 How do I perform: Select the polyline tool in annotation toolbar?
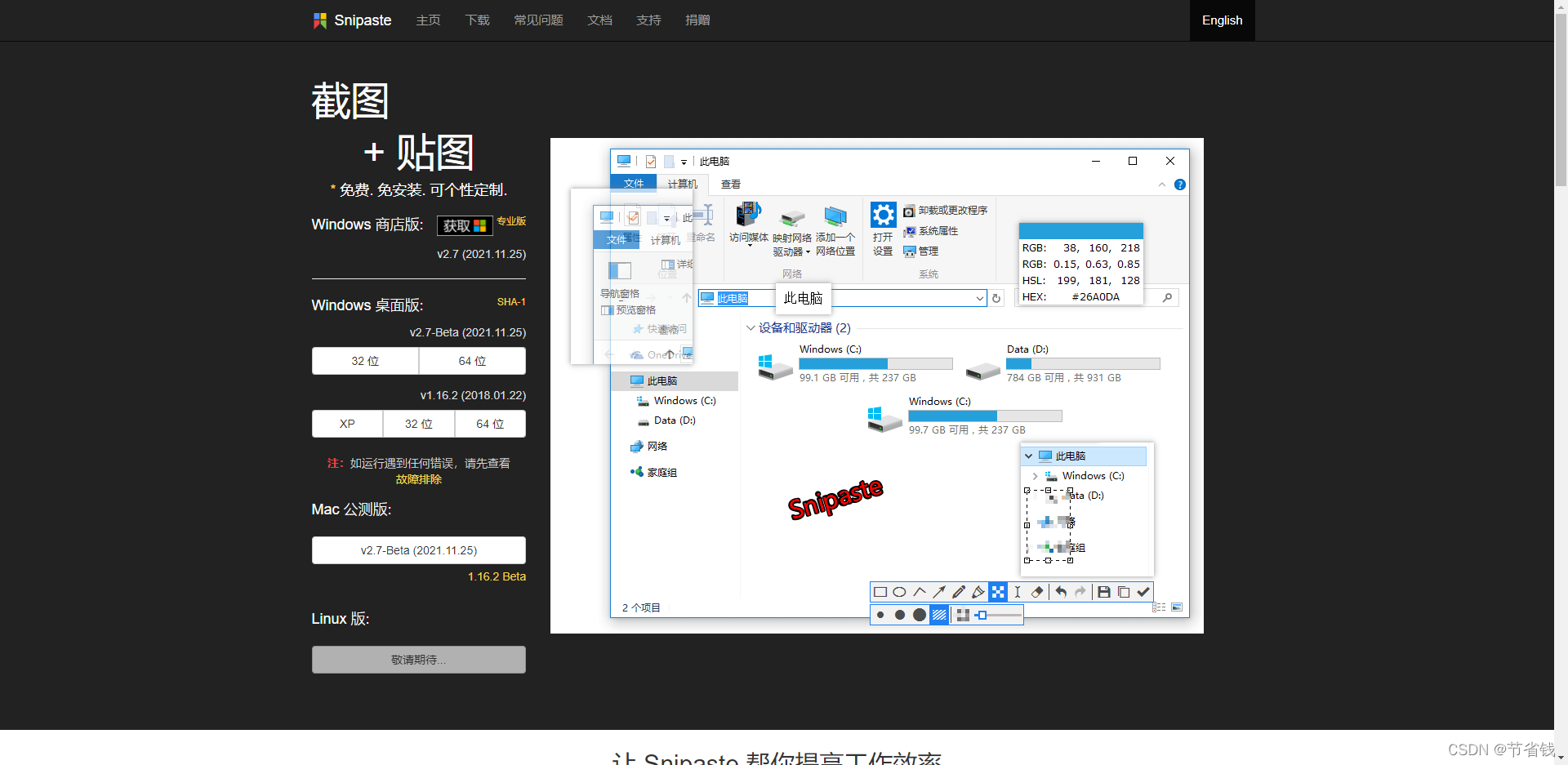point(920,592)
